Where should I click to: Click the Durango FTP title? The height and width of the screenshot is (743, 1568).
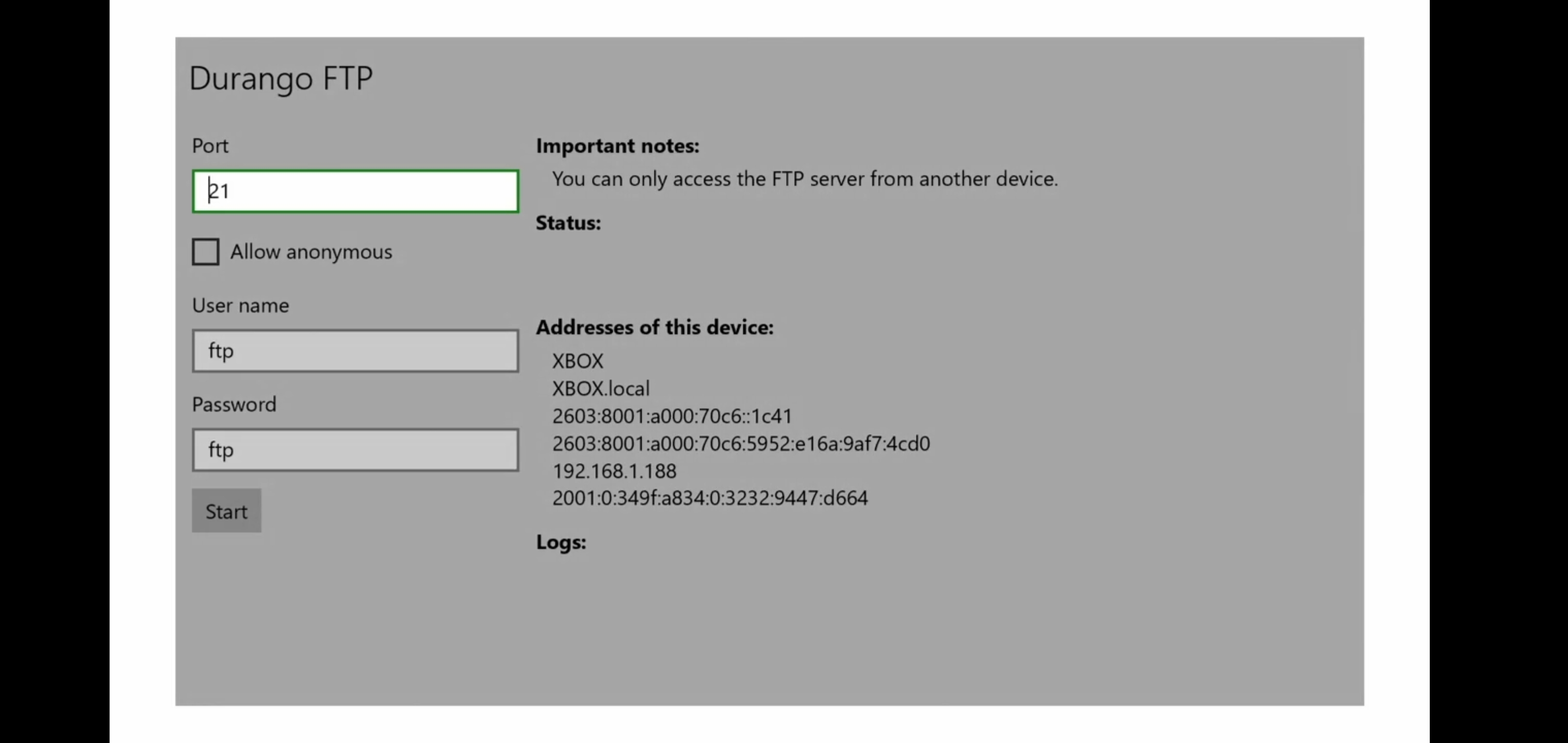tap(281, 79)
